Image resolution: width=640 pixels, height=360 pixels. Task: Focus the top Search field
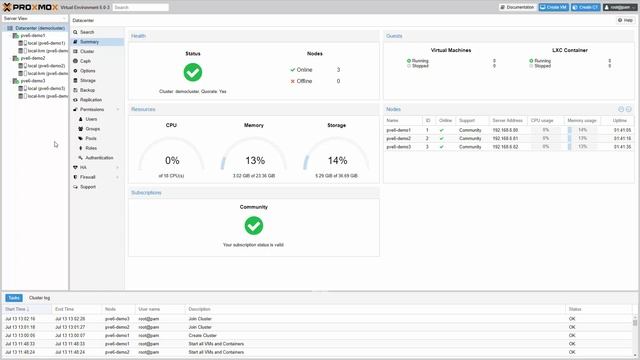click(140, 7)
